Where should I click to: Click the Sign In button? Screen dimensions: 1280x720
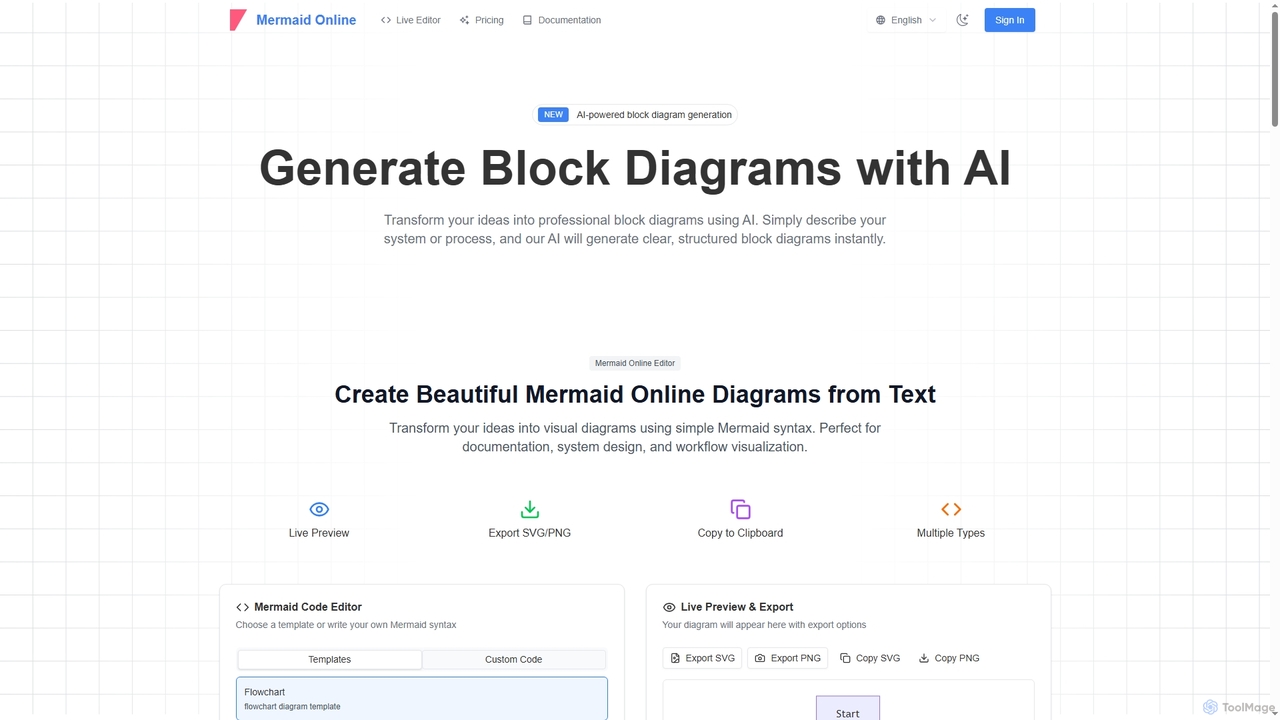click(1009, 20)
